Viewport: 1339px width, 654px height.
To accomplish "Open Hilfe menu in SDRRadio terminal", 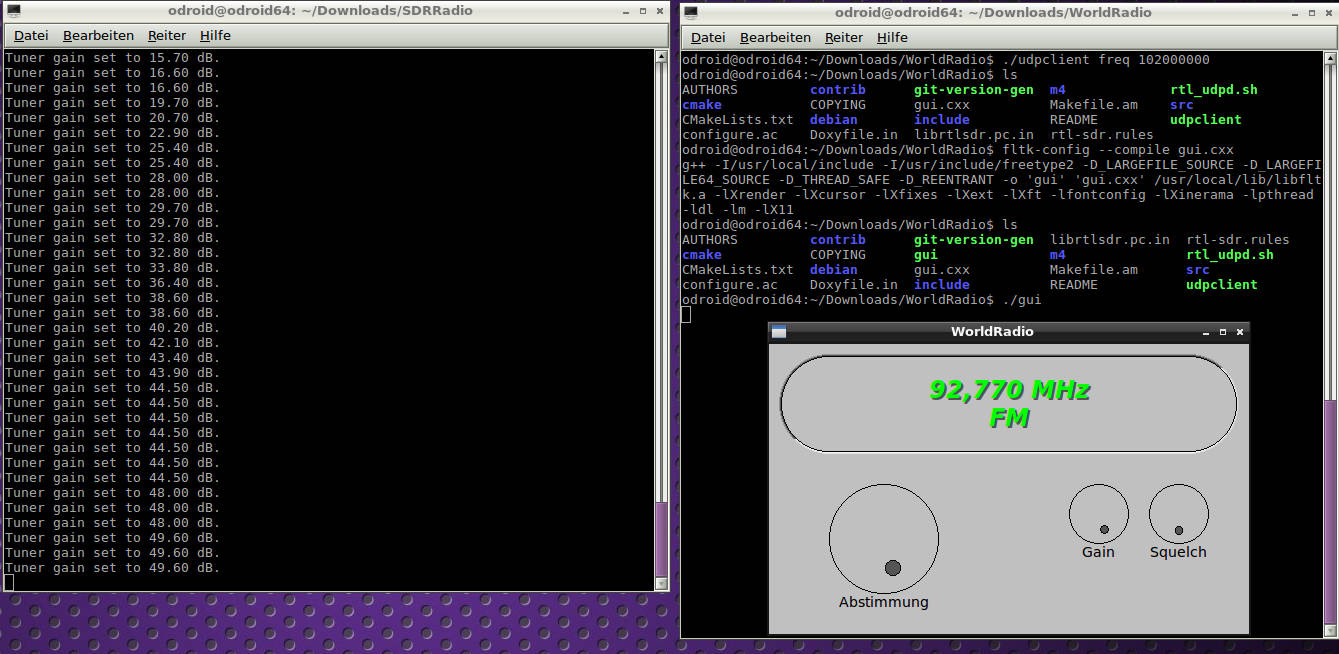I will [x=215, y=36].
